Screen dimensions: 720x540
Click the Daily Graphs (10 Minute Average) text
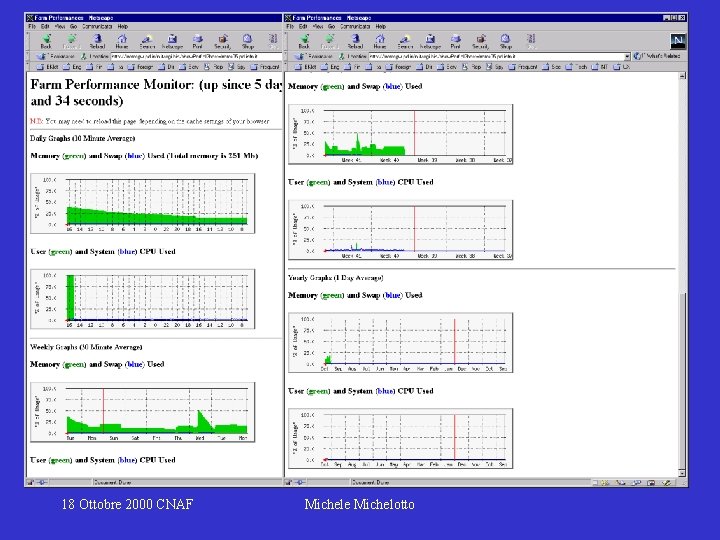(83, 138)
